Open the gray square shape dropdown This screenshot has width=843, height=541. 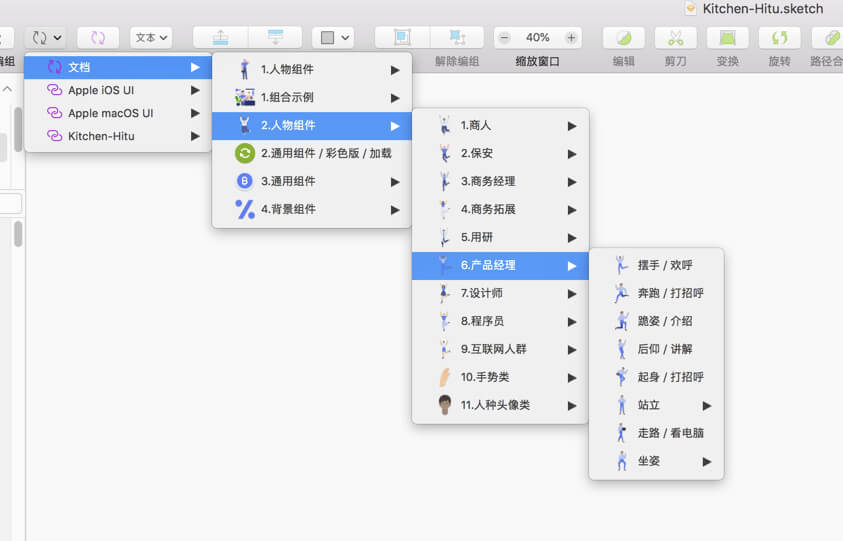[x=333, y=38]
